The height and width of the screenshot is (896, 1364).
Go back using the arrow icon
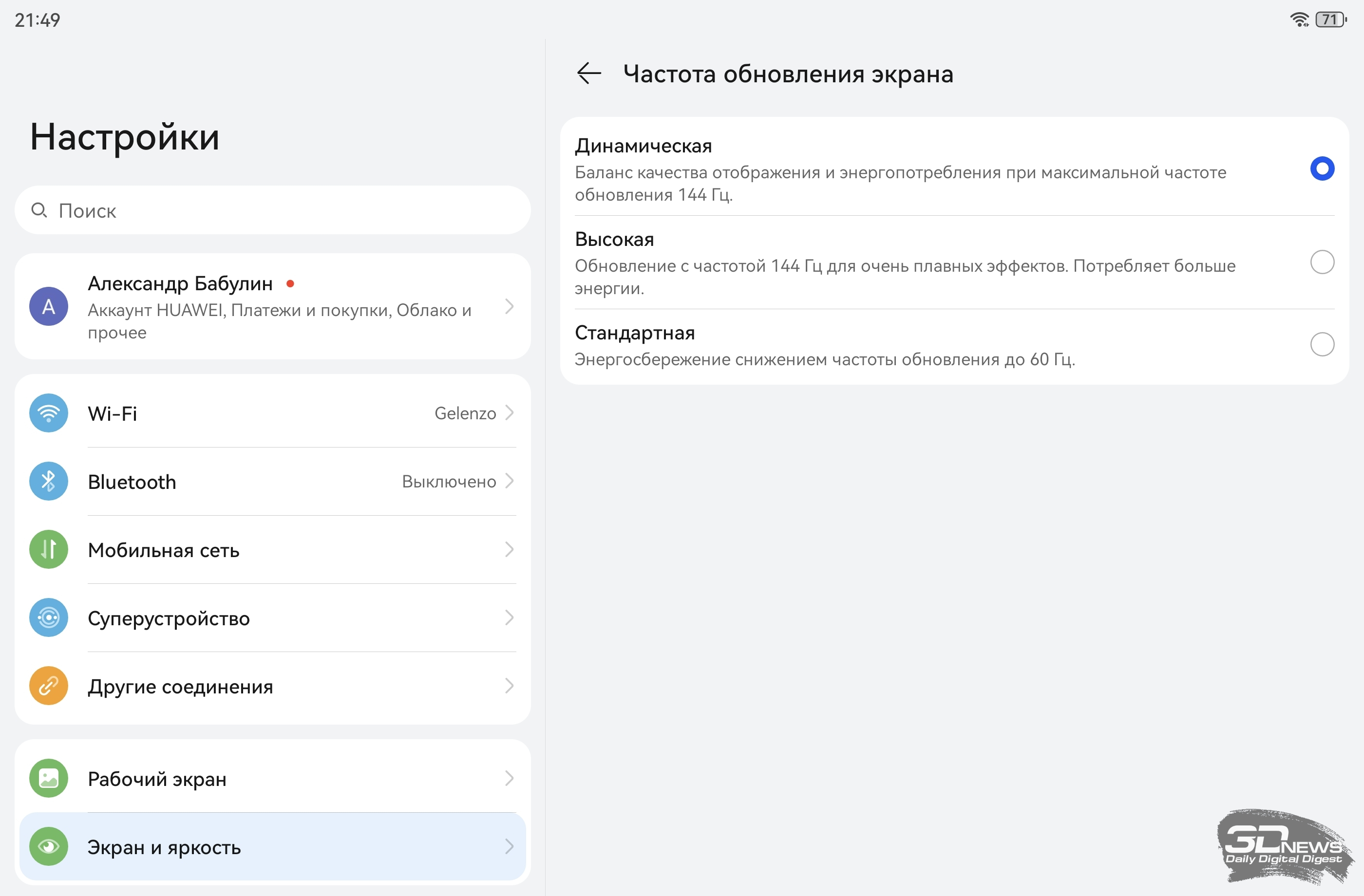tap(588, 74)
